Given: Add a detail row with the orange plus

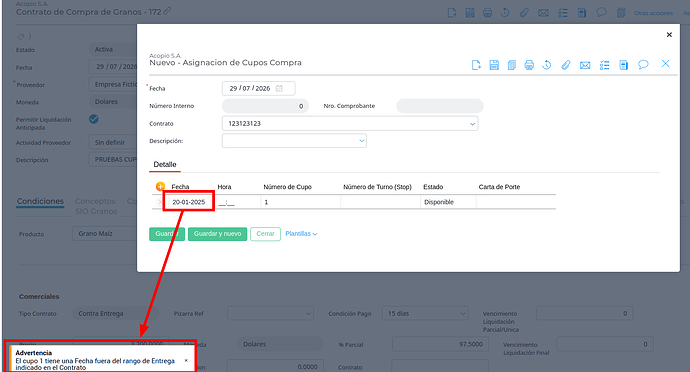Looking at the screenshot, I should click(x=160, y=186).
